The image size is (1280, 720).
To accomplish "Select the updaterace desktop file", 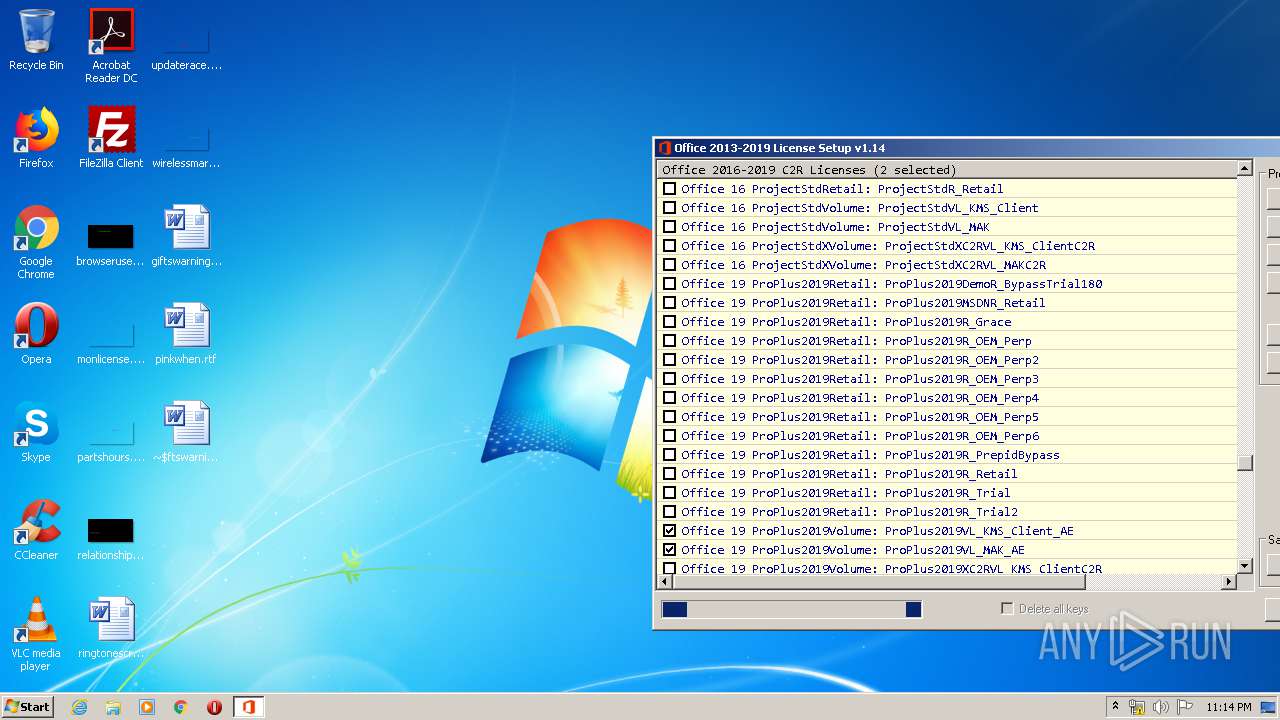I will [x=186, y=46].
